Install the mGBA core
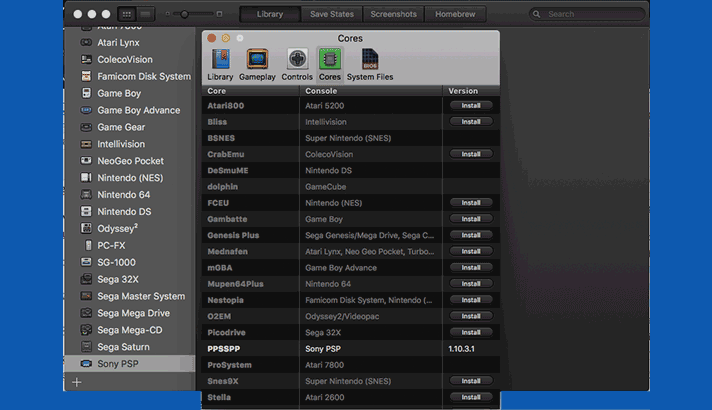This screenshot has width=712, height=410. (471, 268)
